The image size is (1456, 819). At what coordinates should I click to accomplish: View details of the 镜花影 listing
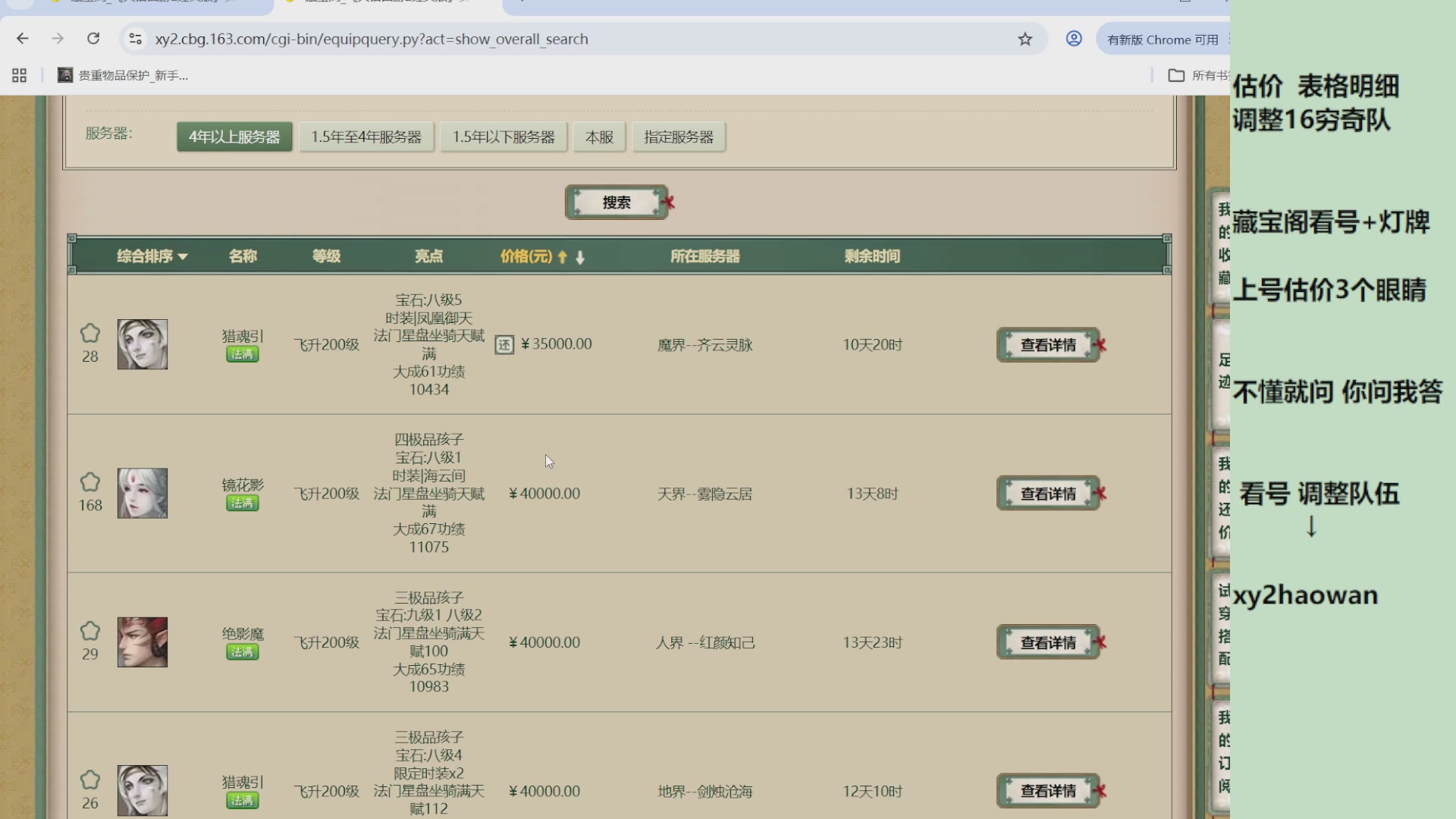1048,494
